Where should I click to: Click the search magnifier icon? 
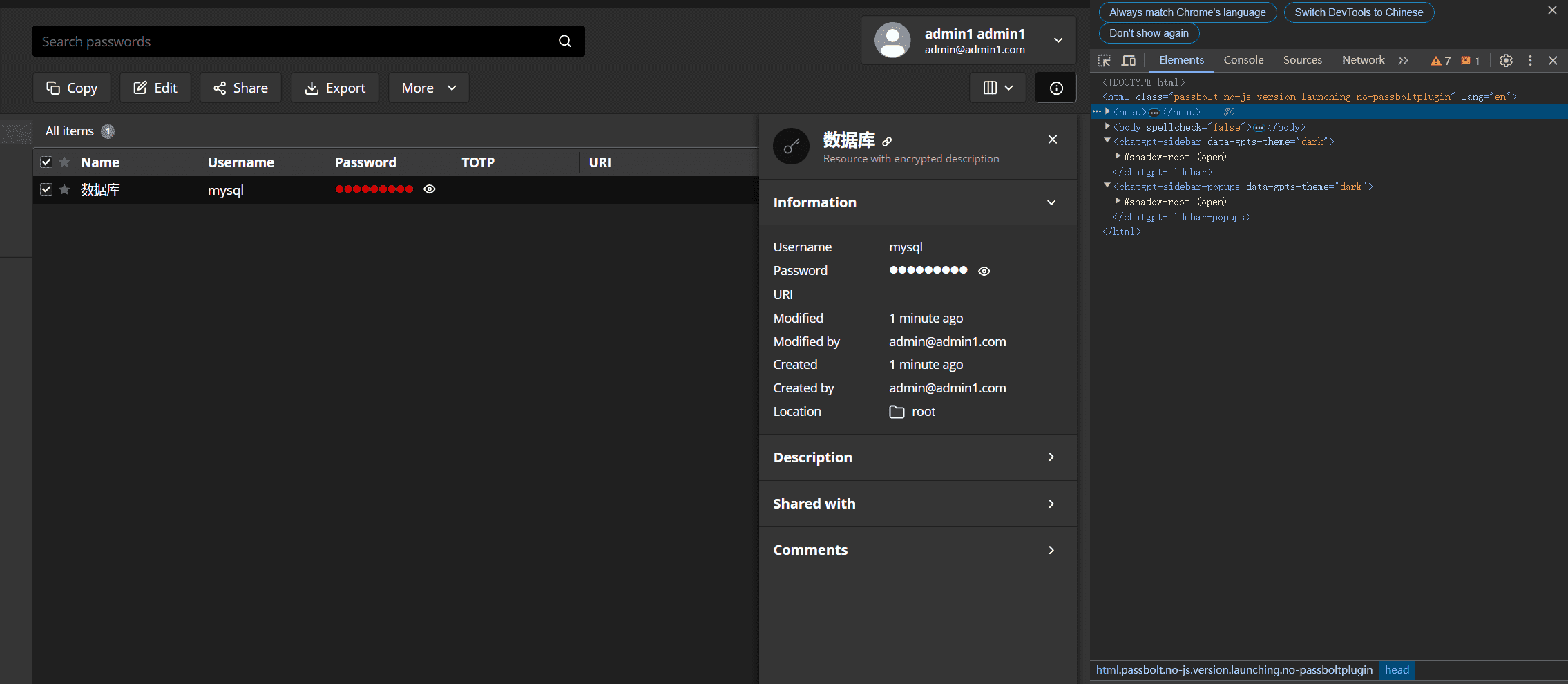565,41
